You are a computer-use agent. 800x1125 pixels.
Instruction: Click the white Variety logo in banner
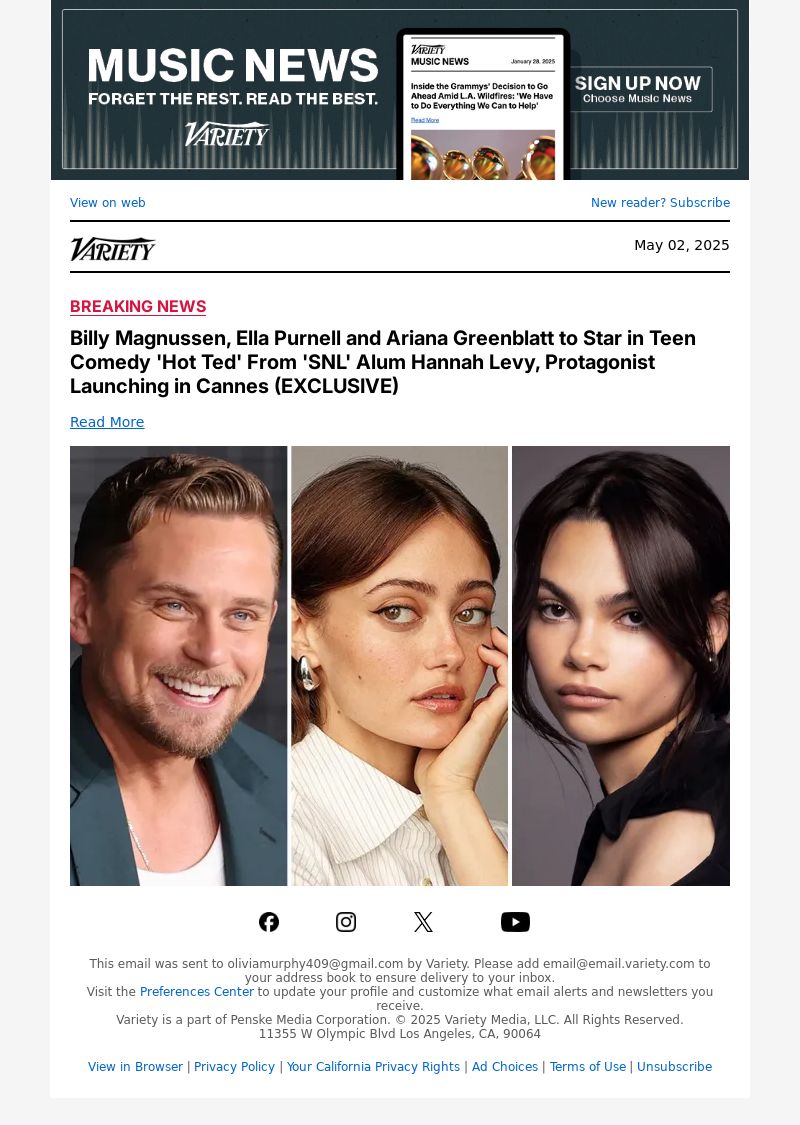227,134
